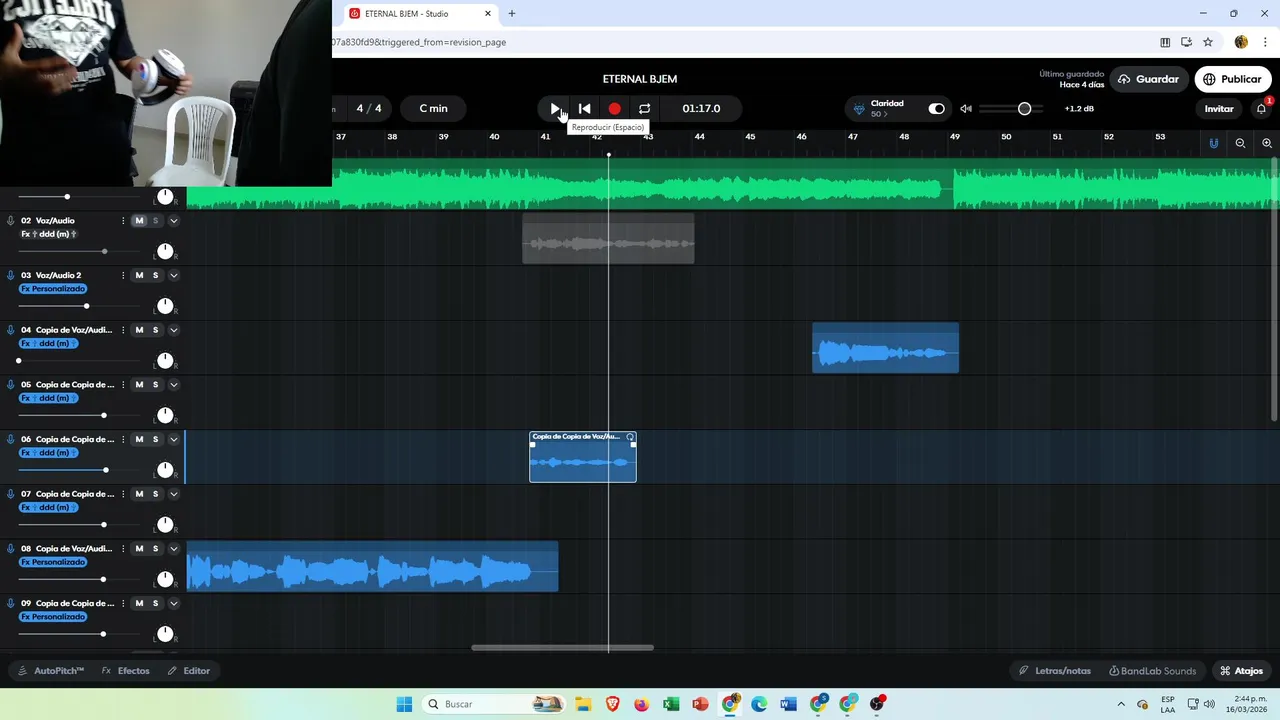The image size is (1280, 720).
Task: Open the Efectos panel
Action: coord(126,671)
